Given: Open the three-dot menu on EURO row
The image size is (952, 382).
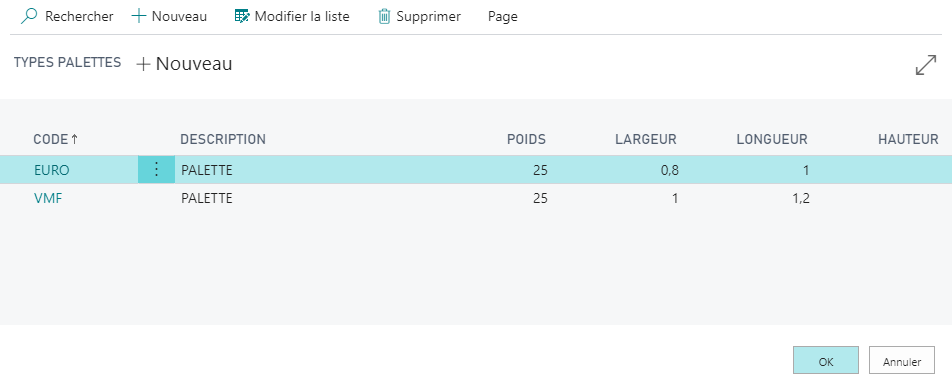Looking at the screenshot, I should pos(156,169).
